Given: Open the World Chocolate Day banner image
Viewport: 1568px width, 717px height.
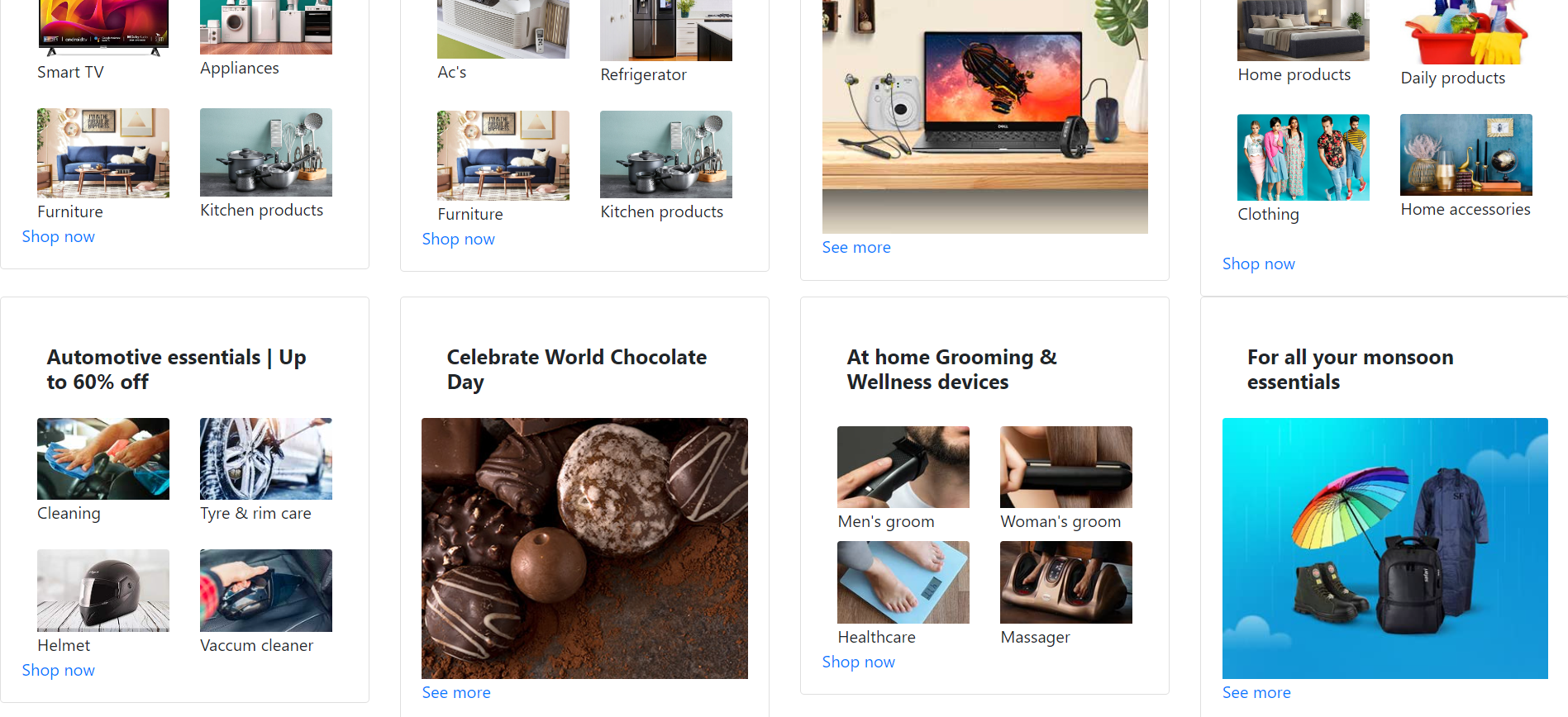Looking at the screenshot, I should click(x=584, y=548).
